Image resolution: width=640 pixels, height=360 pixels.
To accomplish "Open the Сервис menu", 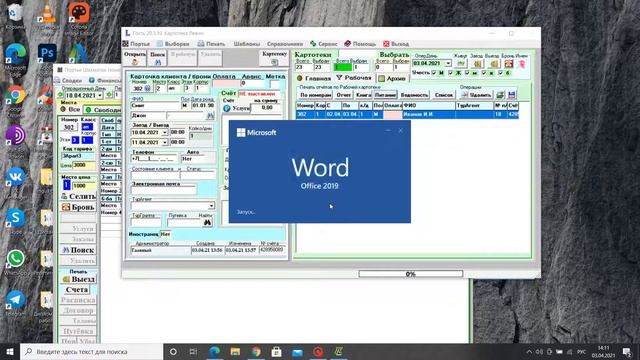I will click(x=324, y=44).
